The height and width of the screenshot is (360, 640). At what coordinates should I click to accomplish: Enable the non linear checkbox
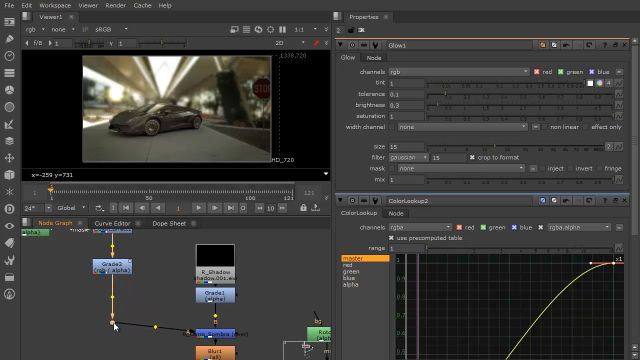pos(545,127)
